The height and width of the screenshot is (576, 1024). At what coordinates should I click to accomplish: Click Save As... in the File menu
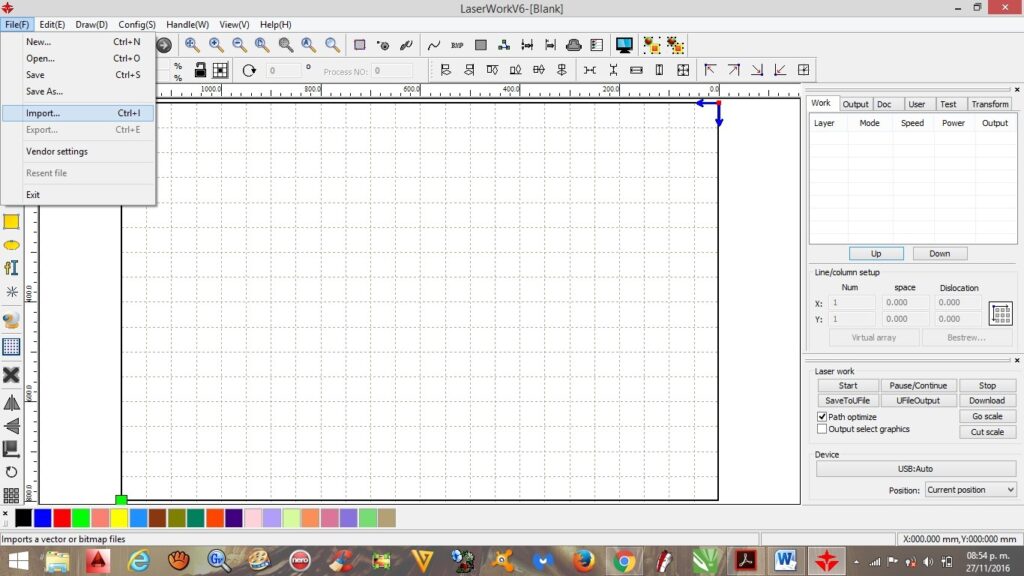point(44,91)
